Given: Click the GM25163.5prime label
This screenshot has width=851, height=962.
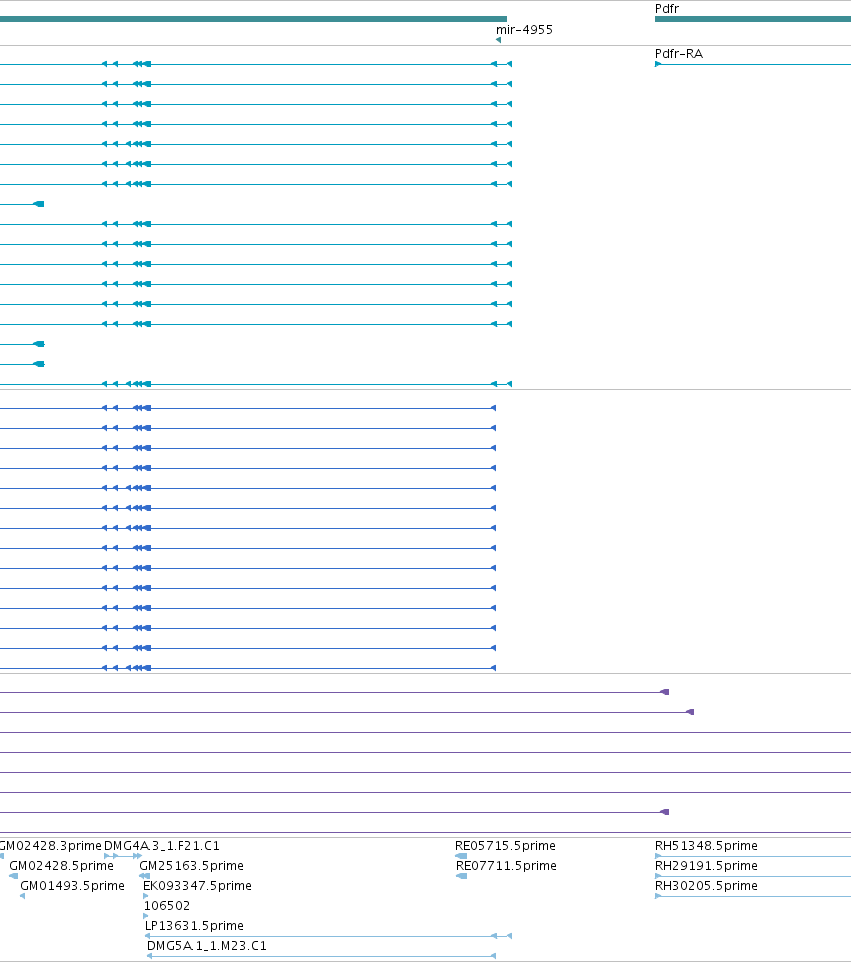Looking at the screenshot, I should pyautogui.click(x=191, y=866).
